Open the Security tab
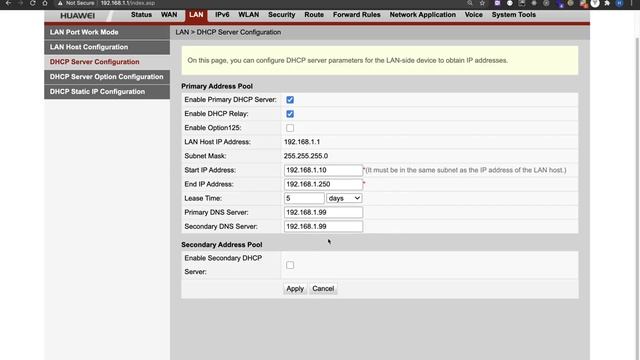Screen dimensions: 640x360 (282, 15)
